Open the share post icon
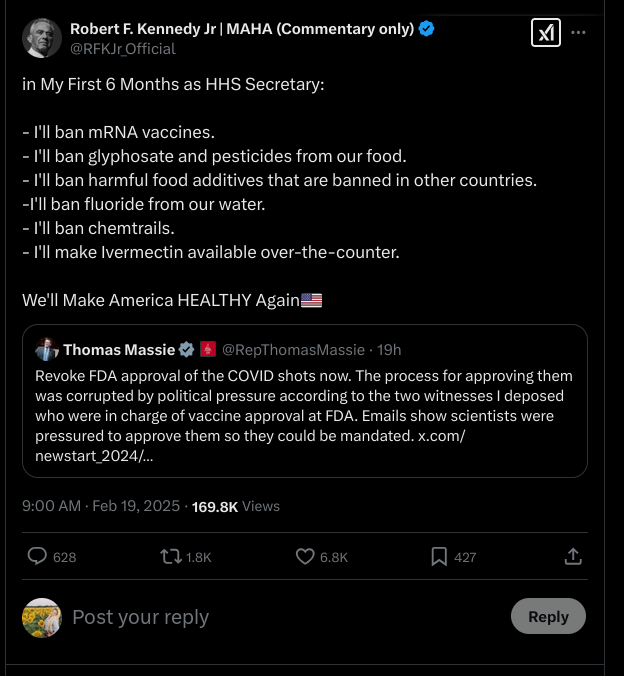The height and width of the screenshot is (676, 624). (x=573, y=556)
